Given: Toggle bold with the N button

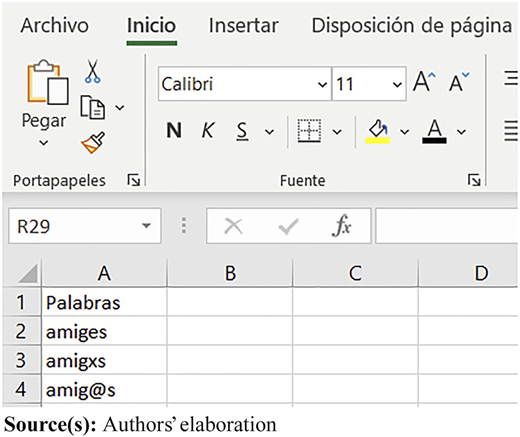Looking at the screenshot, I should [x=174, y=130].
